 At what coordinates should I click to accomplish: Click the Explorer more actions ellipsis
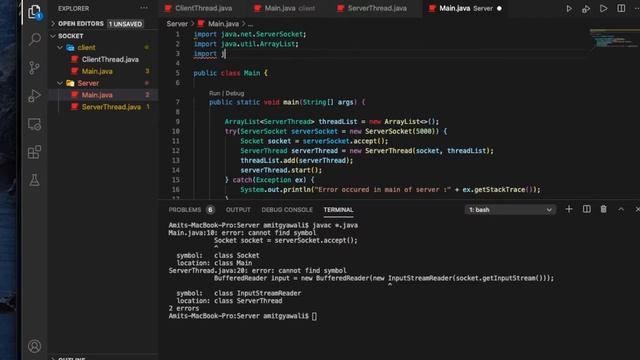pyautogui.click(x=144, y=8)
